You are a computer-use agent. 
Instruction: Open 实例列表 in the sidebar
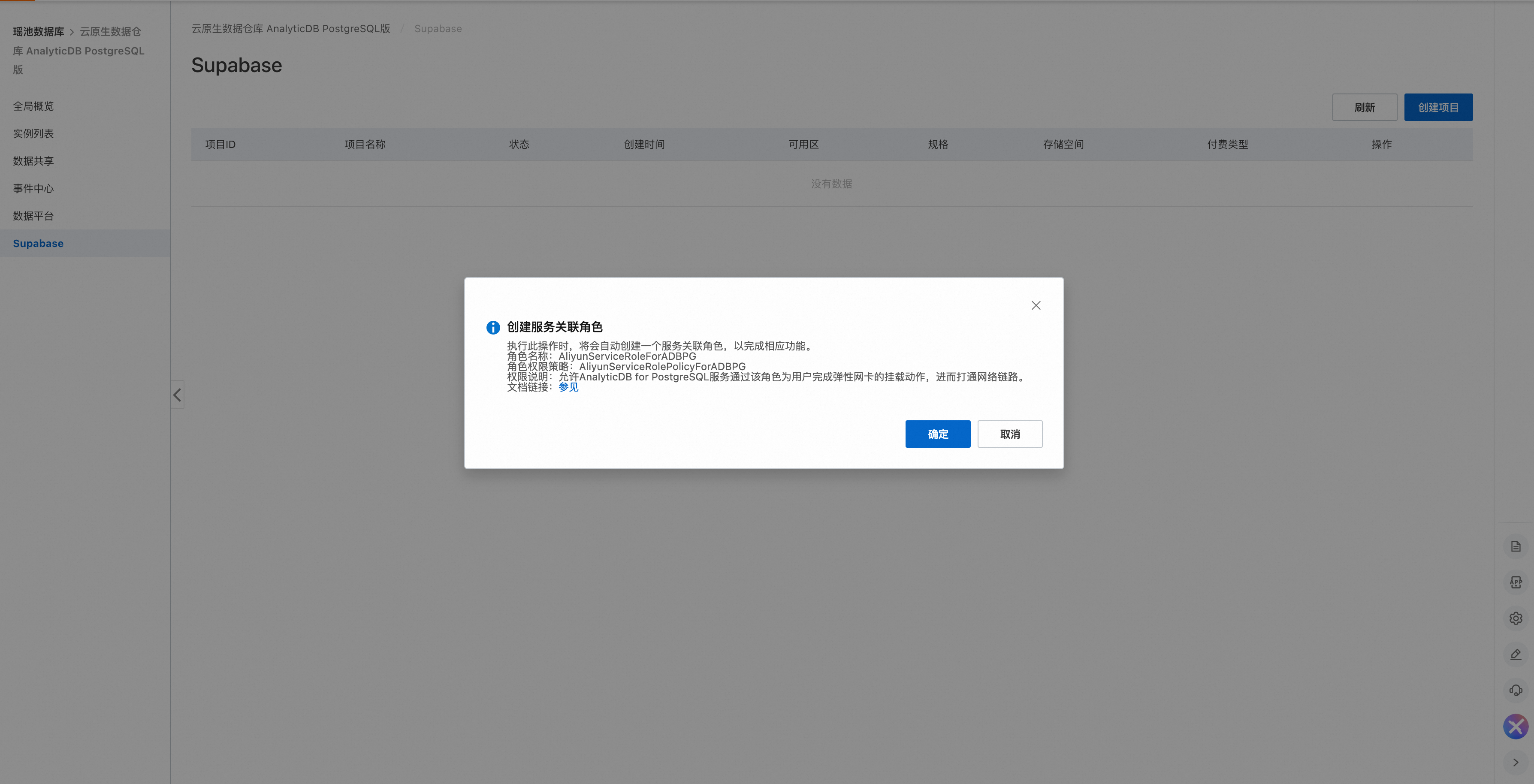click(33, 133)
